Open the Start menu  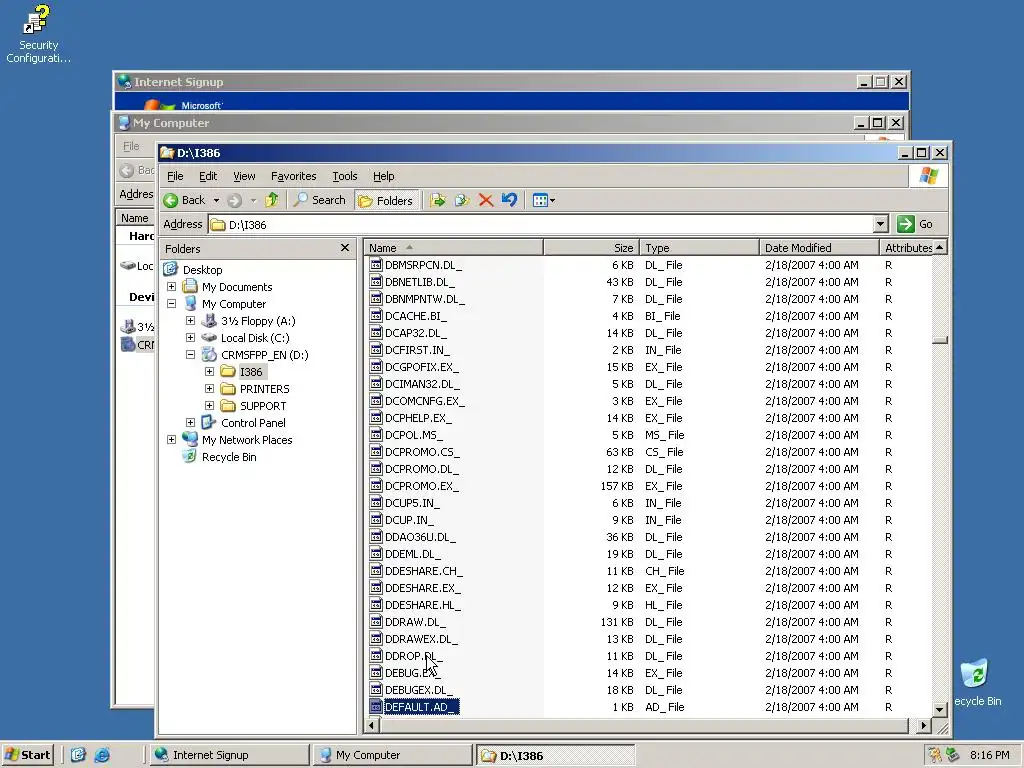pyautogui.click(x=28, y=755)
